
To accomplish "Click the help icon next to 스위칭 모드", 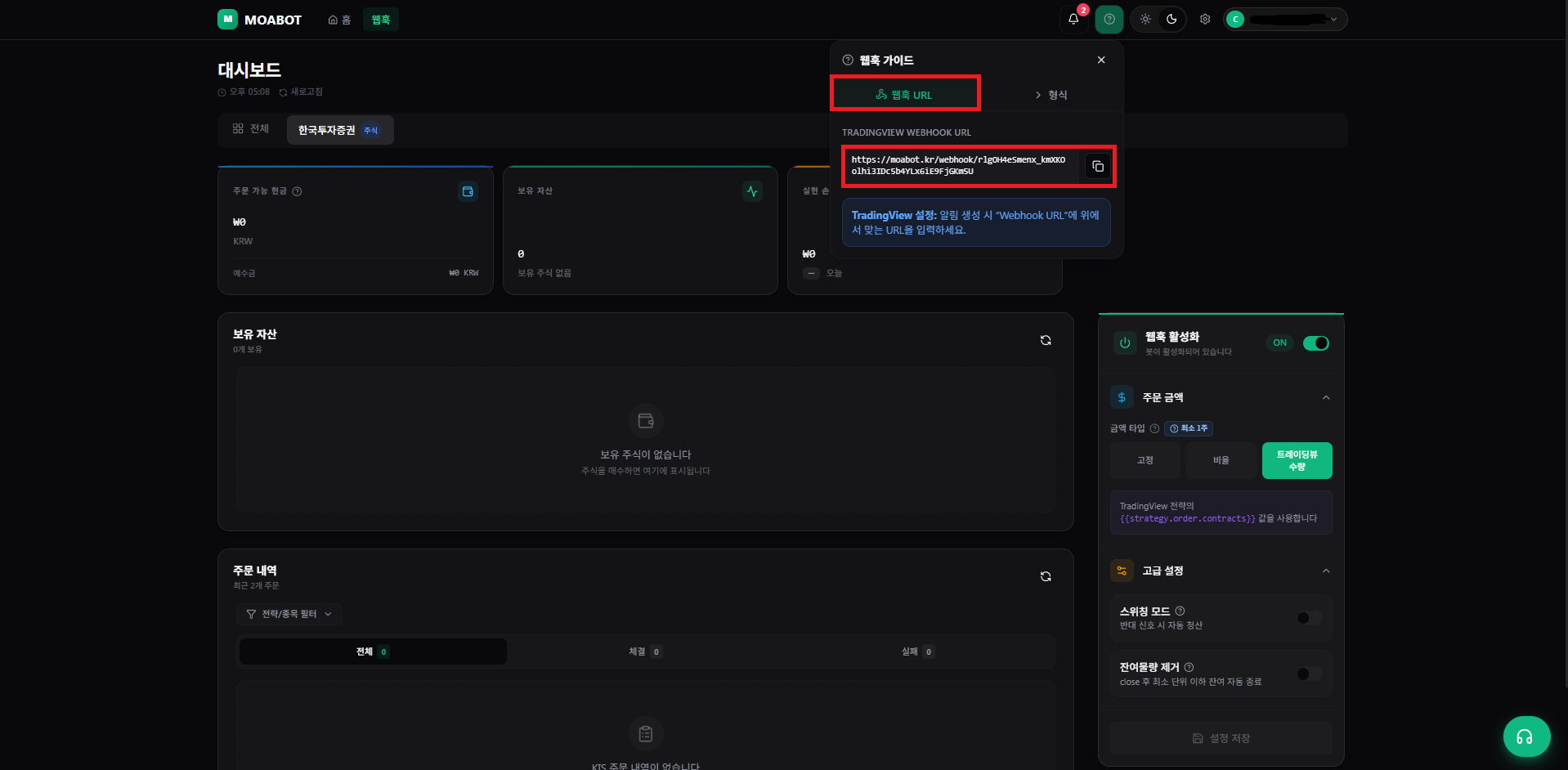I will tap(1180, 611).
